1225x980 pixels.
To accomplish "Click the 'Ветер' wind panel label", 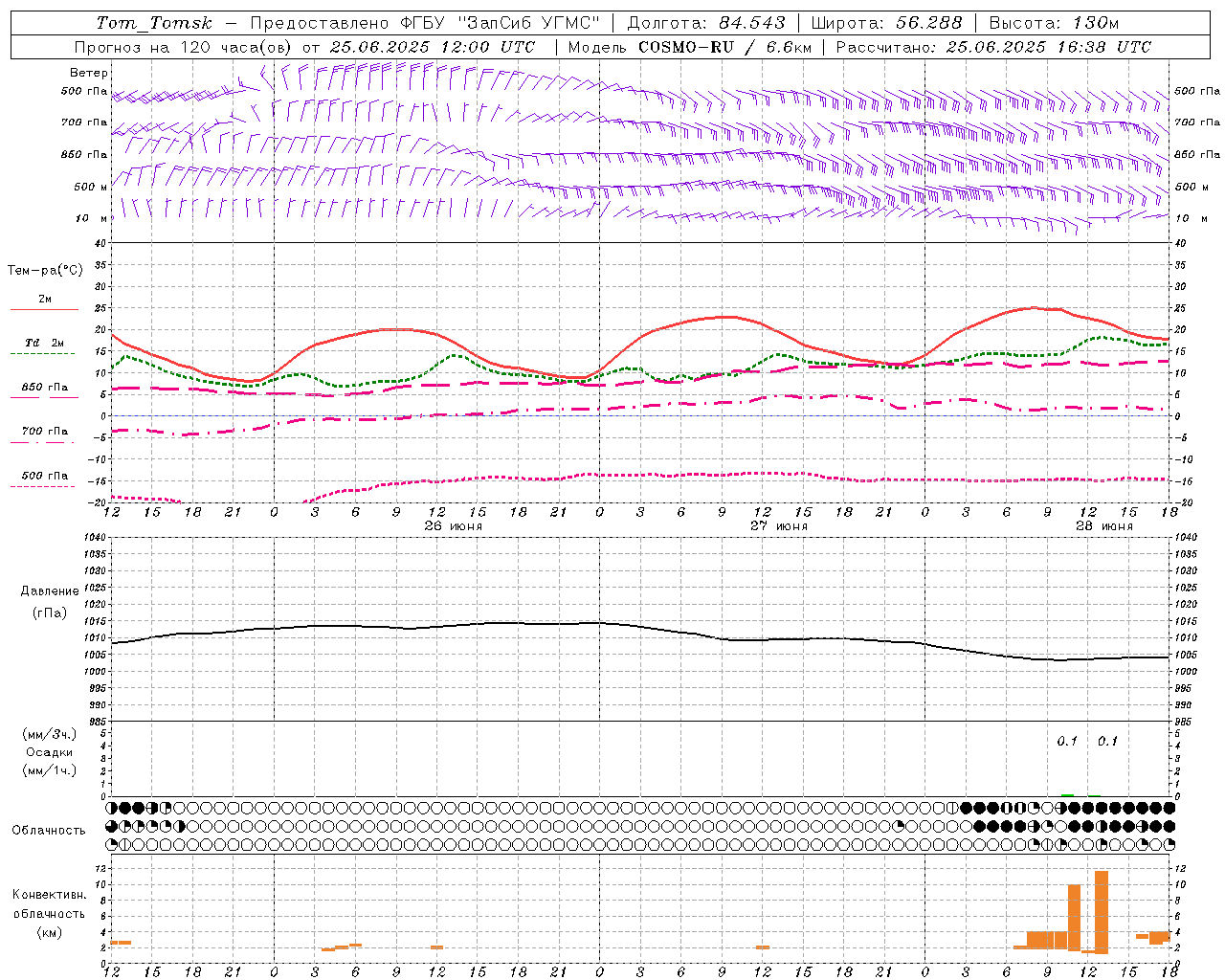I will (x=89, y=73).
